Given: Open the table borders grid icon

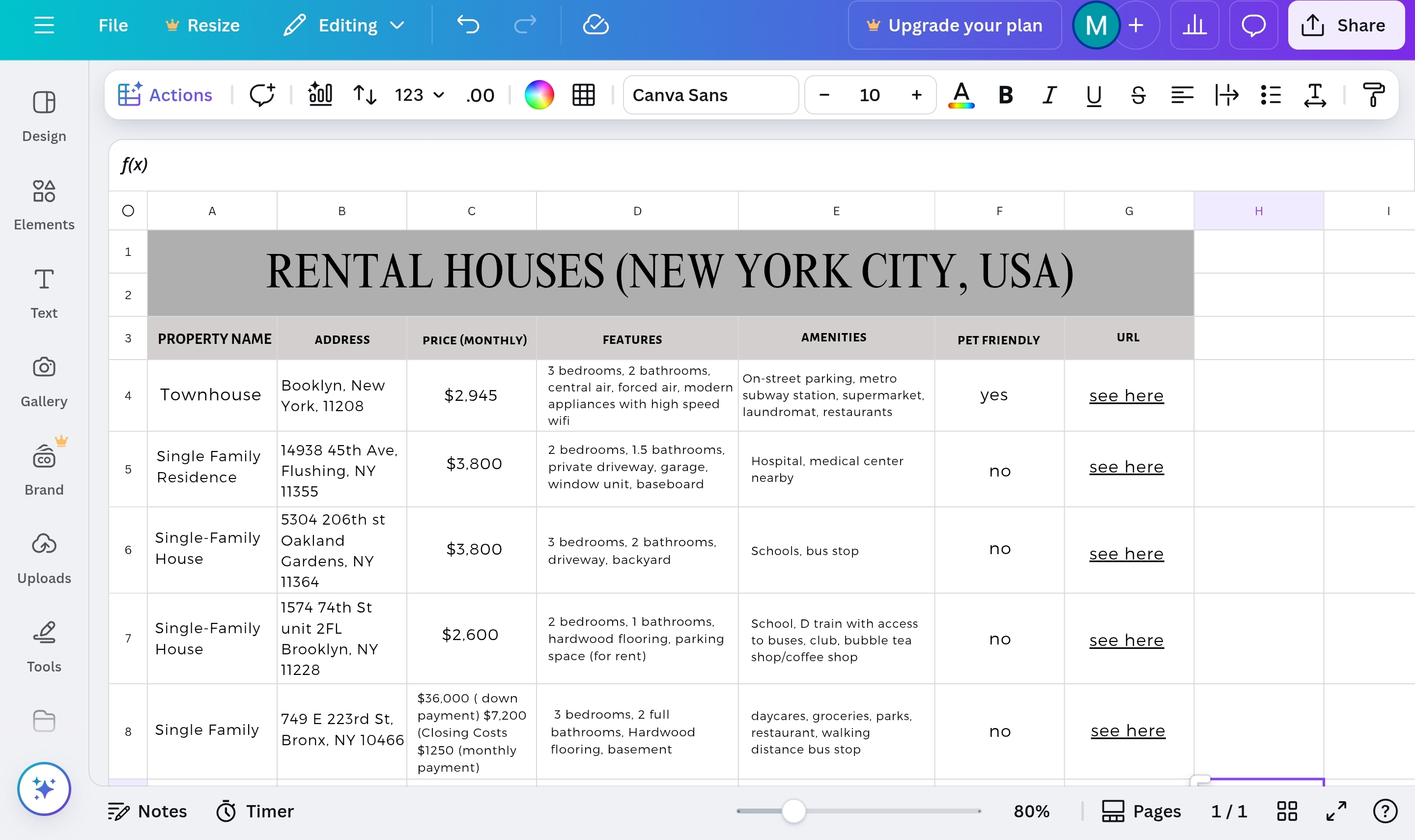Looking at the screenshot, I should pyautogui.click(x=583, y=94).
